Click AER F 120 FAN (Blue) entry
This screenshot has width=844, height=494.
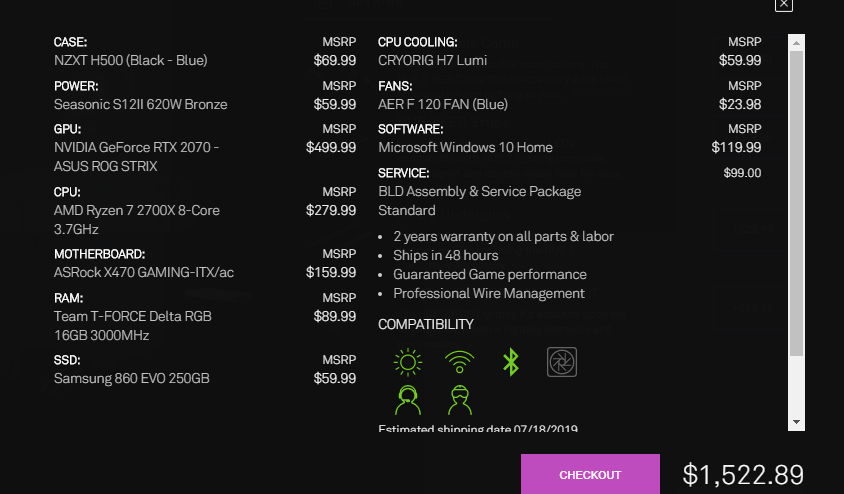pyautogui.click(x=443, y=104)
